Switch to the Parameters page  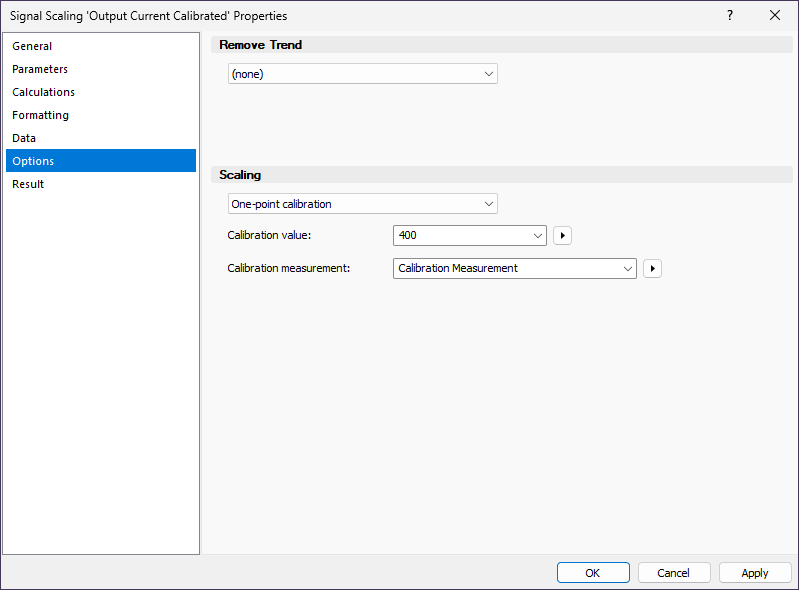click(x=40, y=69)
